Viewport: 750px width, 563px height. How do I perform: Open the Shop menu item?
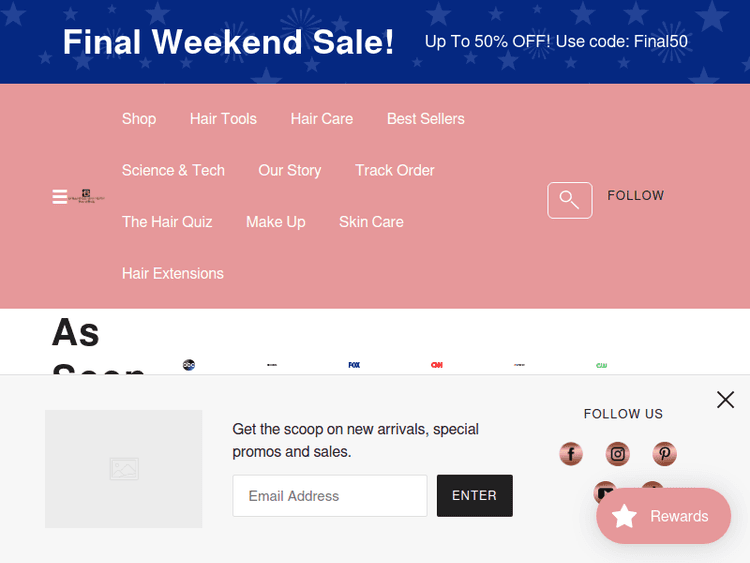tap(139, 119)
